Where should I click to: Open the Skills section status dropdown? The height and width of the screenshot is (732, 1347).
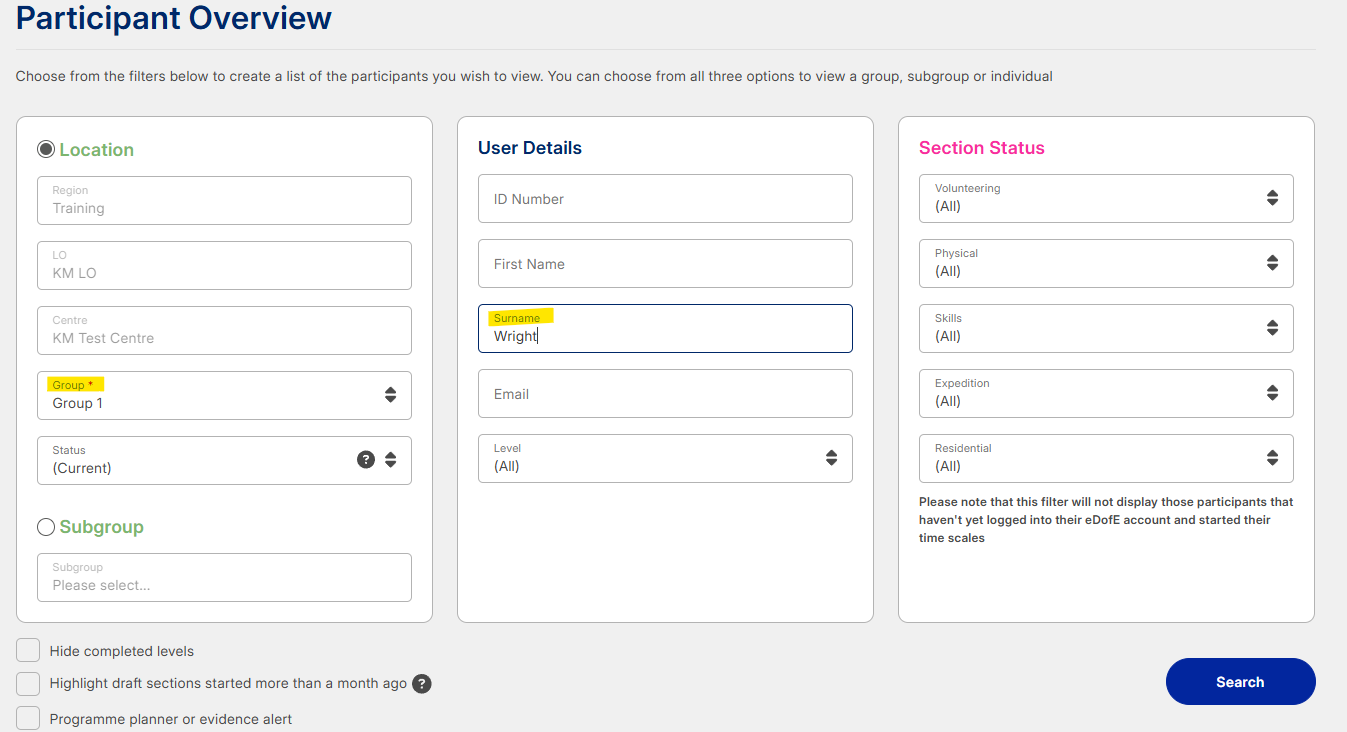(x=1106, y=328)
